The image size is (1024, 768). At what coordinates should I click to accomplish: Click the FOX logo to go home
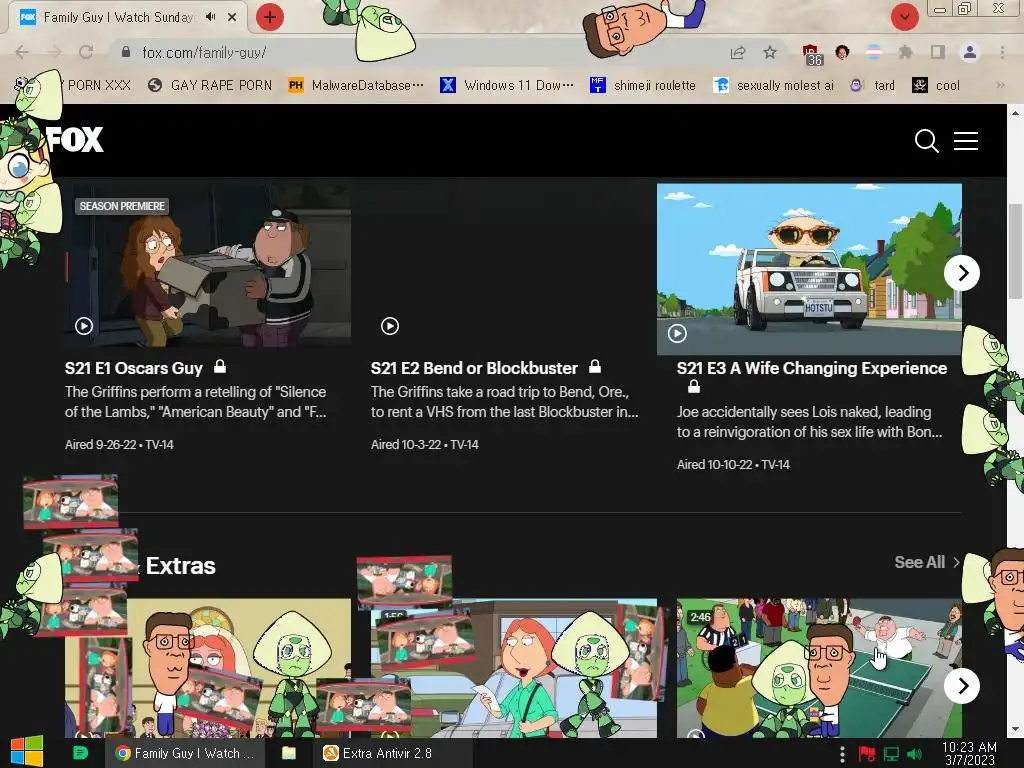(75, 139)
